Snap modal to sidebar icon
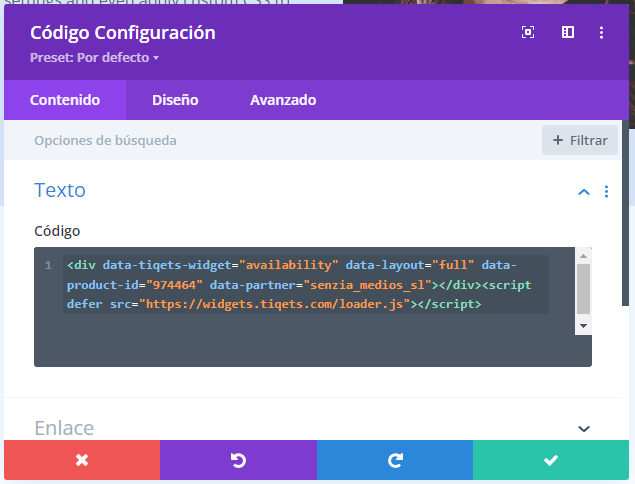The height and width of the screenshot is (484, 635). coord(568,32)
